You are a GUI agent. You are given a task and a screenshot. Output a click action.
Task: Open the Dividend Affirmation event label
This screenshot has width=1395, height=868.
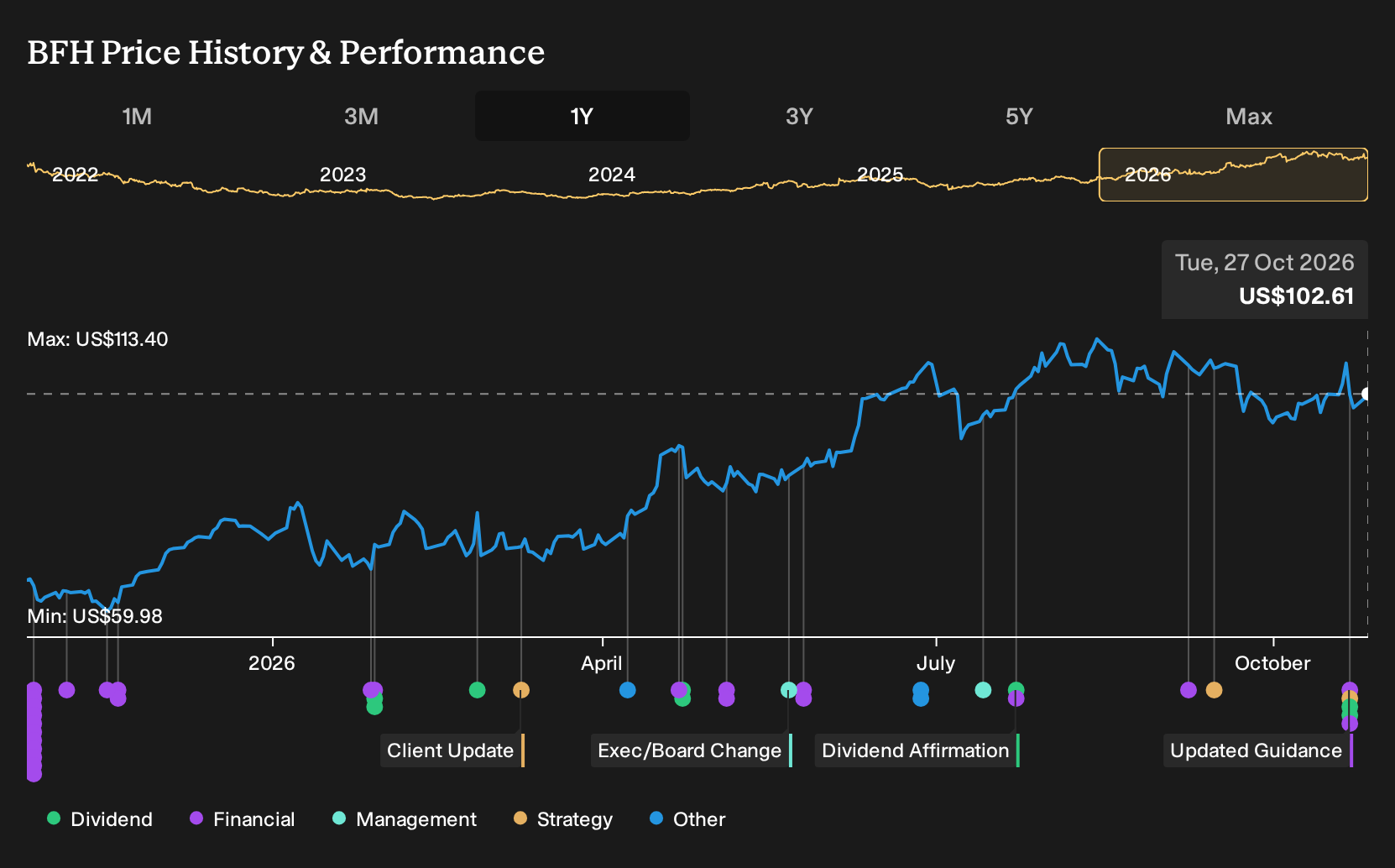(x=917, y=750)
